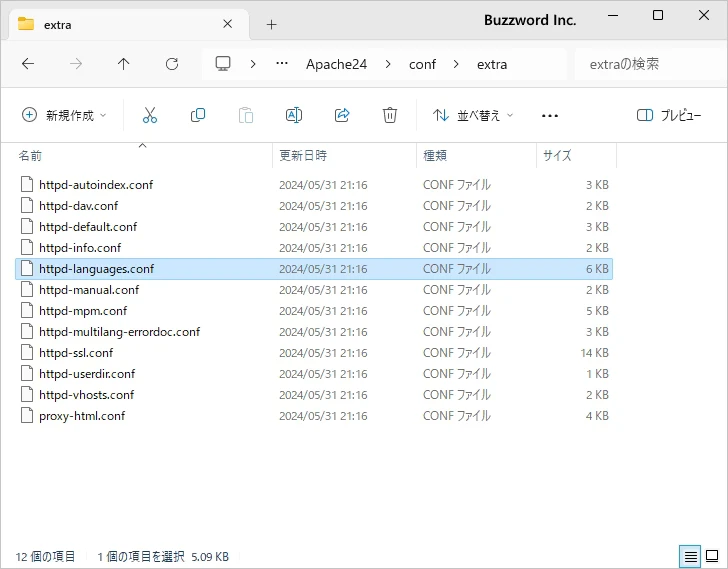
Task: Click the Rename icon in toolbar
Action: coord(294,115)
